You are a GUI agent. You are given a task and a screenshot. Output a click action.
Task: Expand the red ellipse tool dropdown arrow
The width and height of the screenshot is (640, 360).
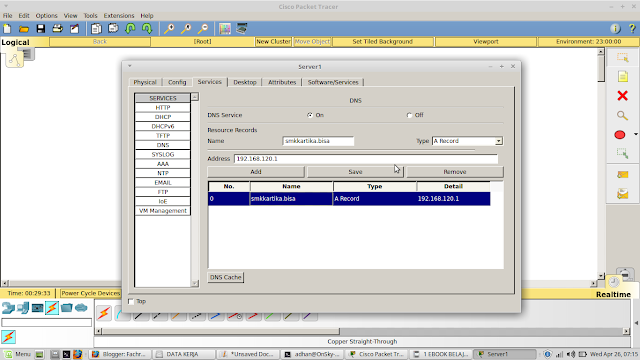tap(636, 134)
